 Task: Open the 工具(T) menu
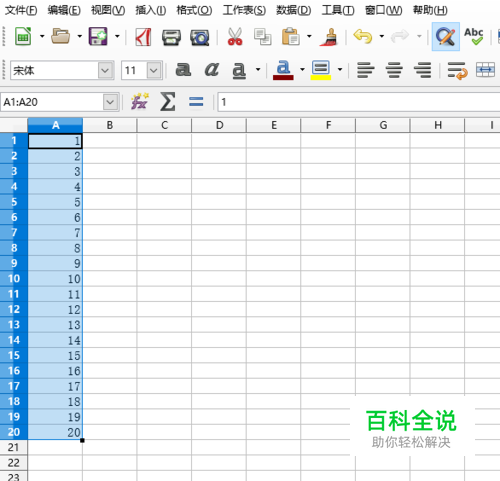click(338, 10)
